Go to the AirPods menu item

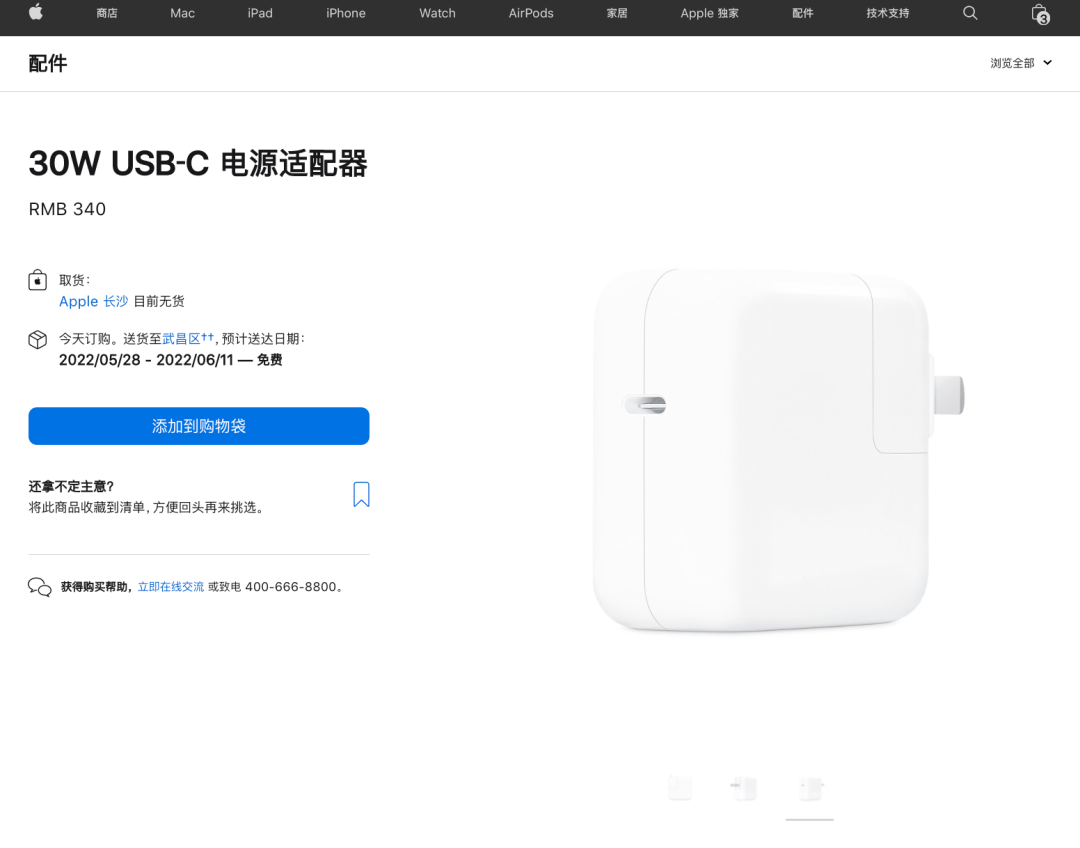[x=530, y=13]
